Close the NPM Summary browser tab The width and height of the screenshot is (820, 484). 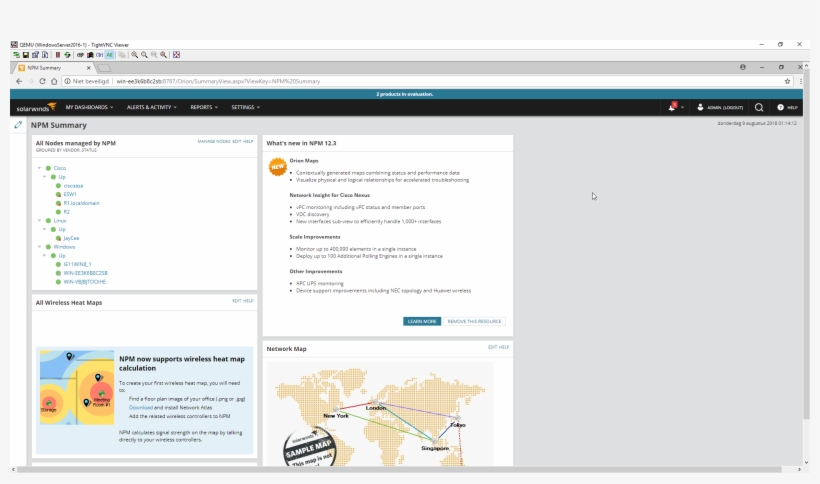(88, 68)
